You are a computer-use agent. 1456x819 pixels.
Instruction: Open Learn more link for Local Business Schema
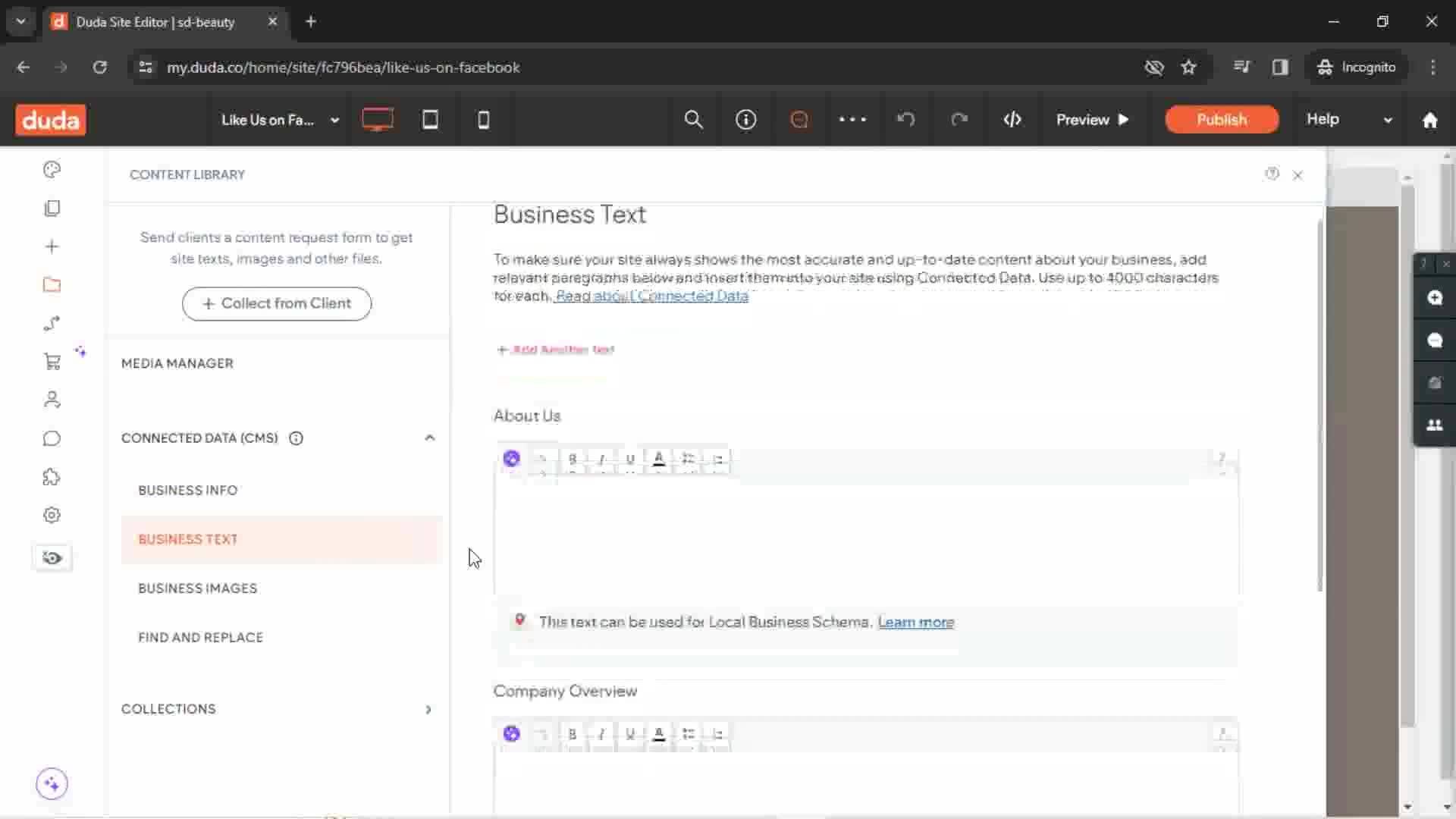click(916, 623)
